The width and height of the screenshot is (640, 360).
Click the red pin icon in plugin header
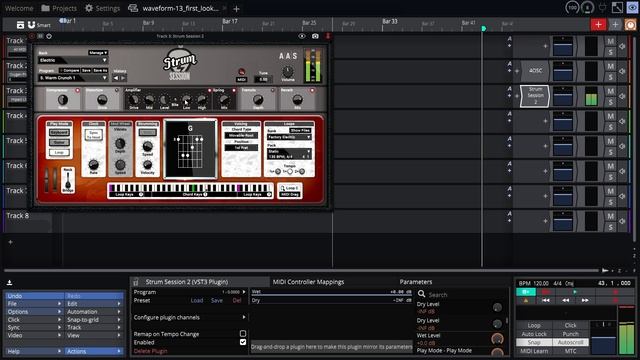(x=327, y=36)
